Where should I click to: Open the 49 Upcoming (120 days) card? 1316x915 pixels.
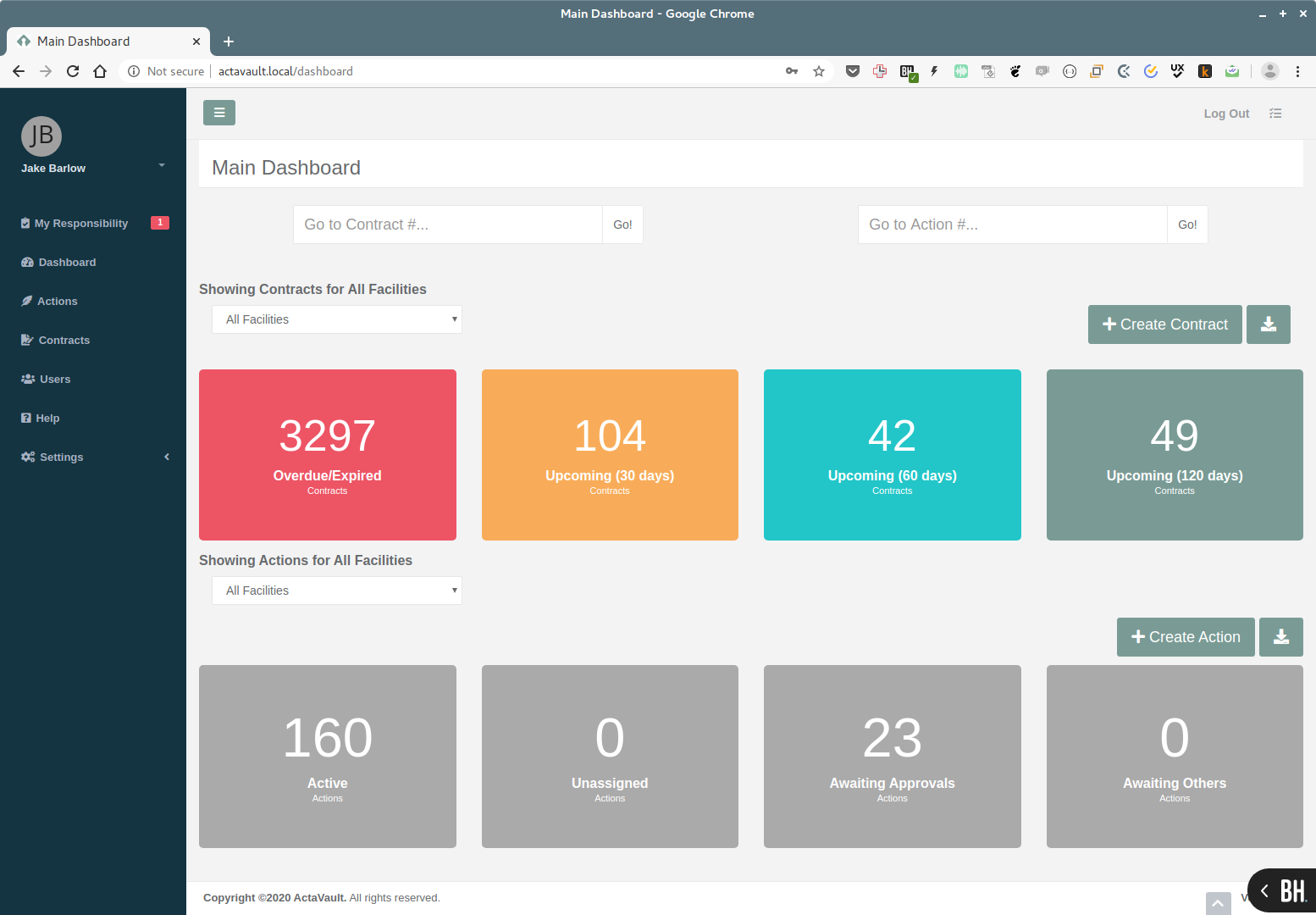click(1175, 455)
